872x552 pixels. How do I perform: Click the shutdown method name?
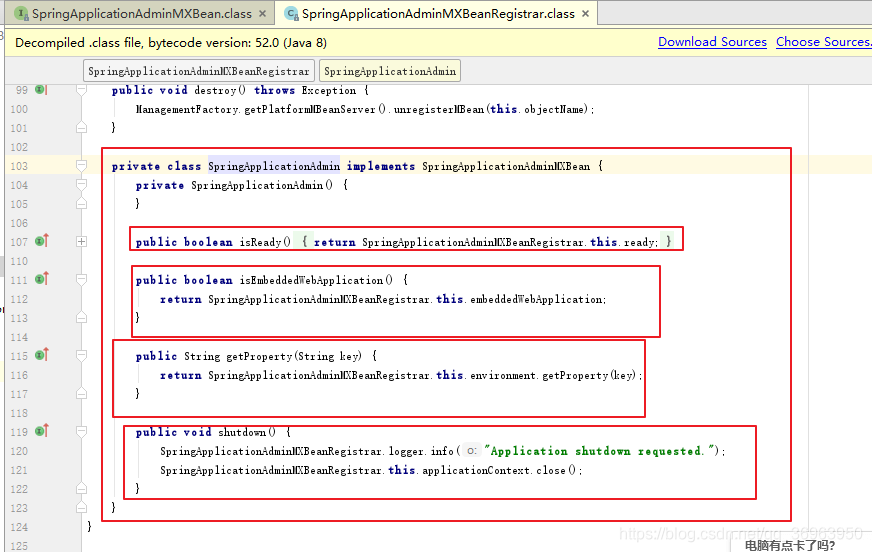[x=242, y=432]
